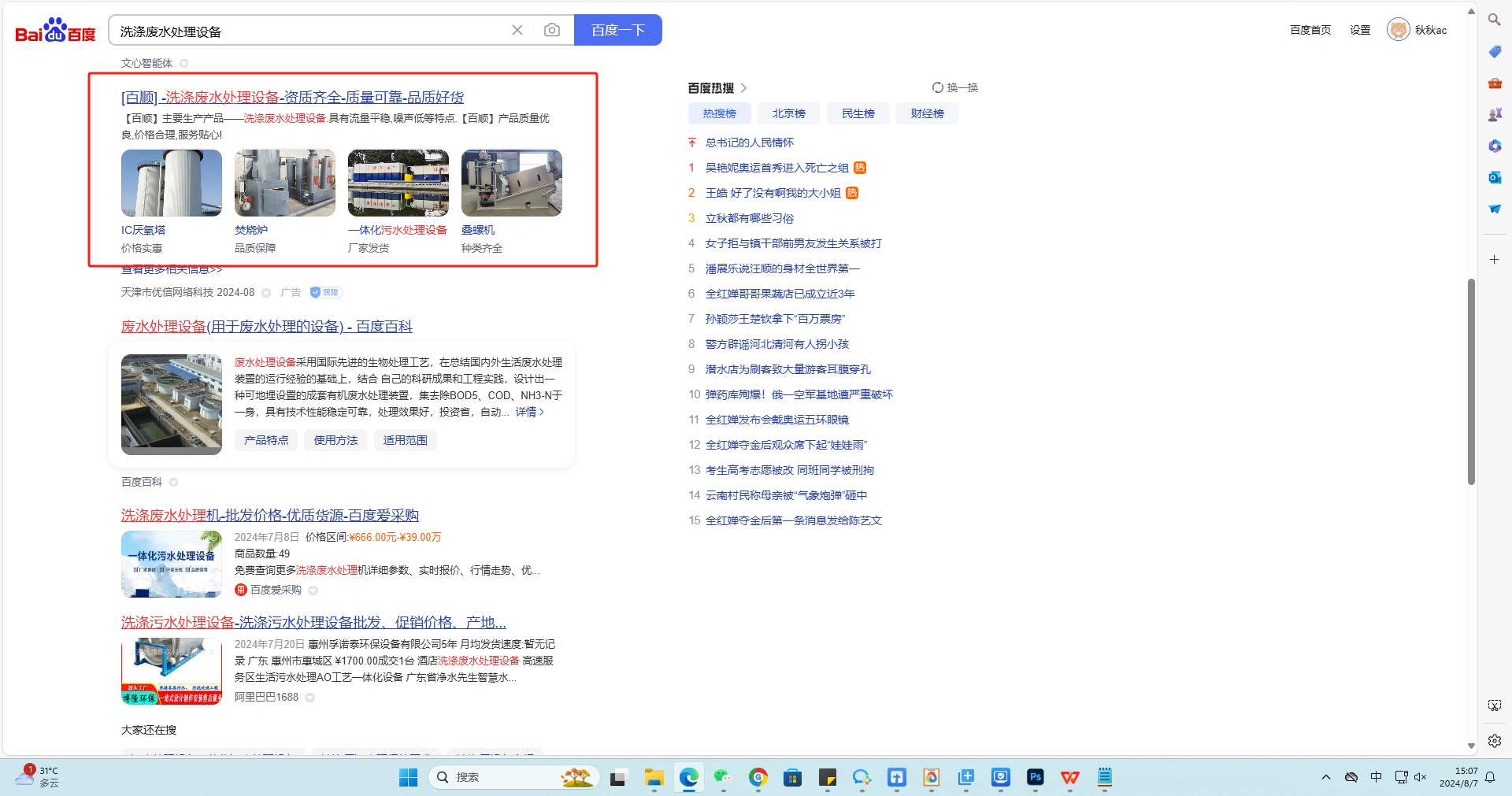1512x796 pixels.
Task: Click the sidebar add plus icon
Action: tap(1494, 259)
